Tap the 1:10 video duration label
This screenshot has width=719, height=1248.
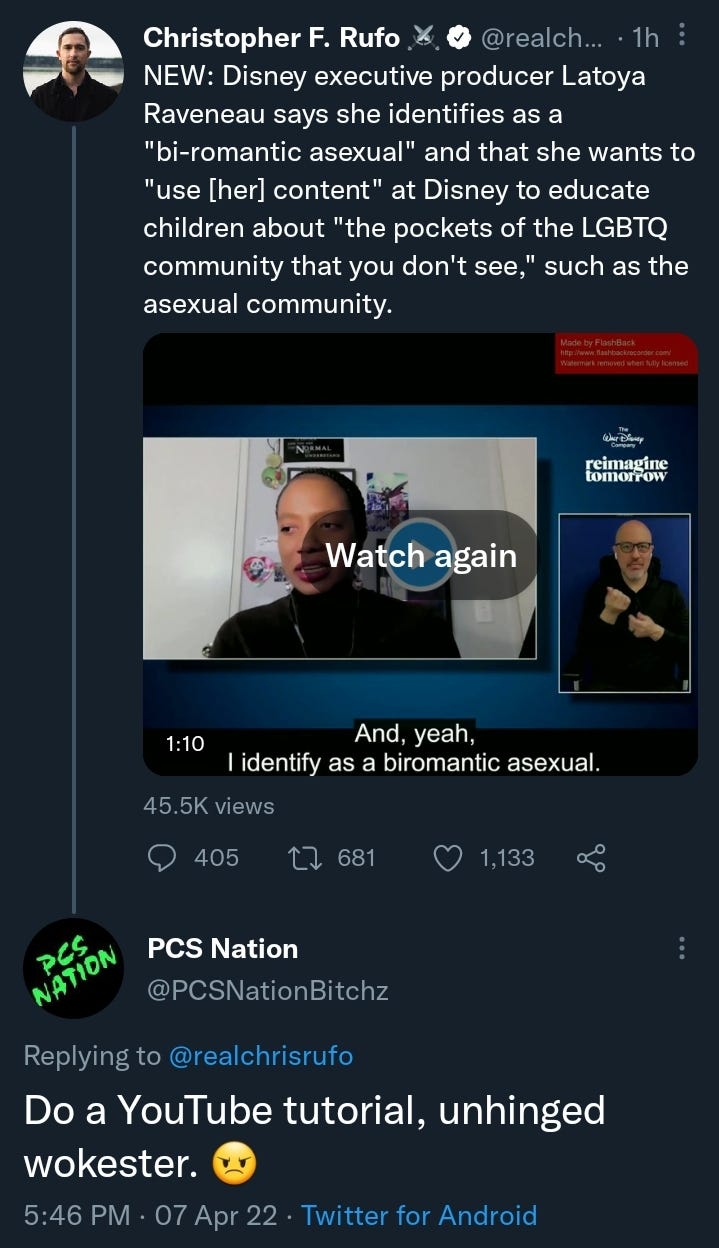pyautogui.click(x=185, y=743)
